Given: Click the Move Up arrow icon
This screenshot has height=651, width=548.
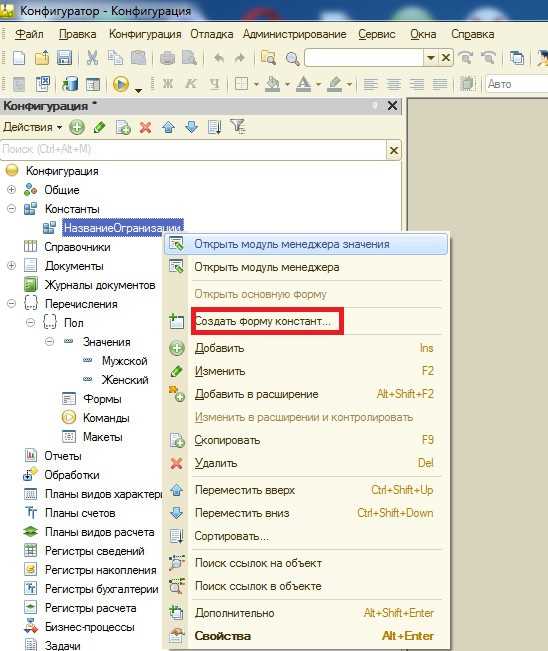Looking at the screenshot, I should [169, 127].
